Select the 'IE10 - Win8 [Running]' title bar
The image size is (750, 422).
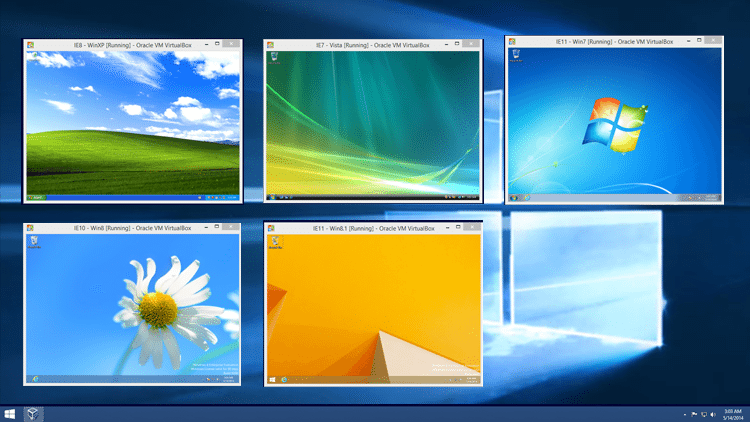coord(132,228)
